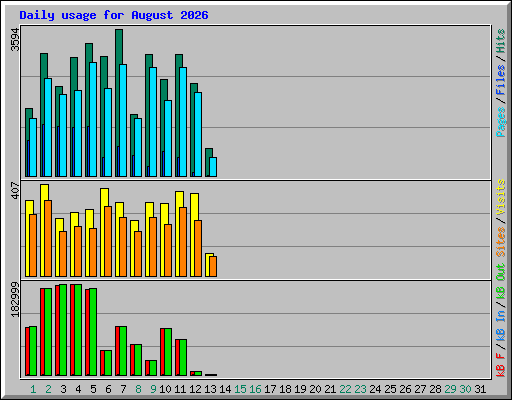512x400 pixels.
Task: Click the day 4 green kB bar
Action: (78, 330)
